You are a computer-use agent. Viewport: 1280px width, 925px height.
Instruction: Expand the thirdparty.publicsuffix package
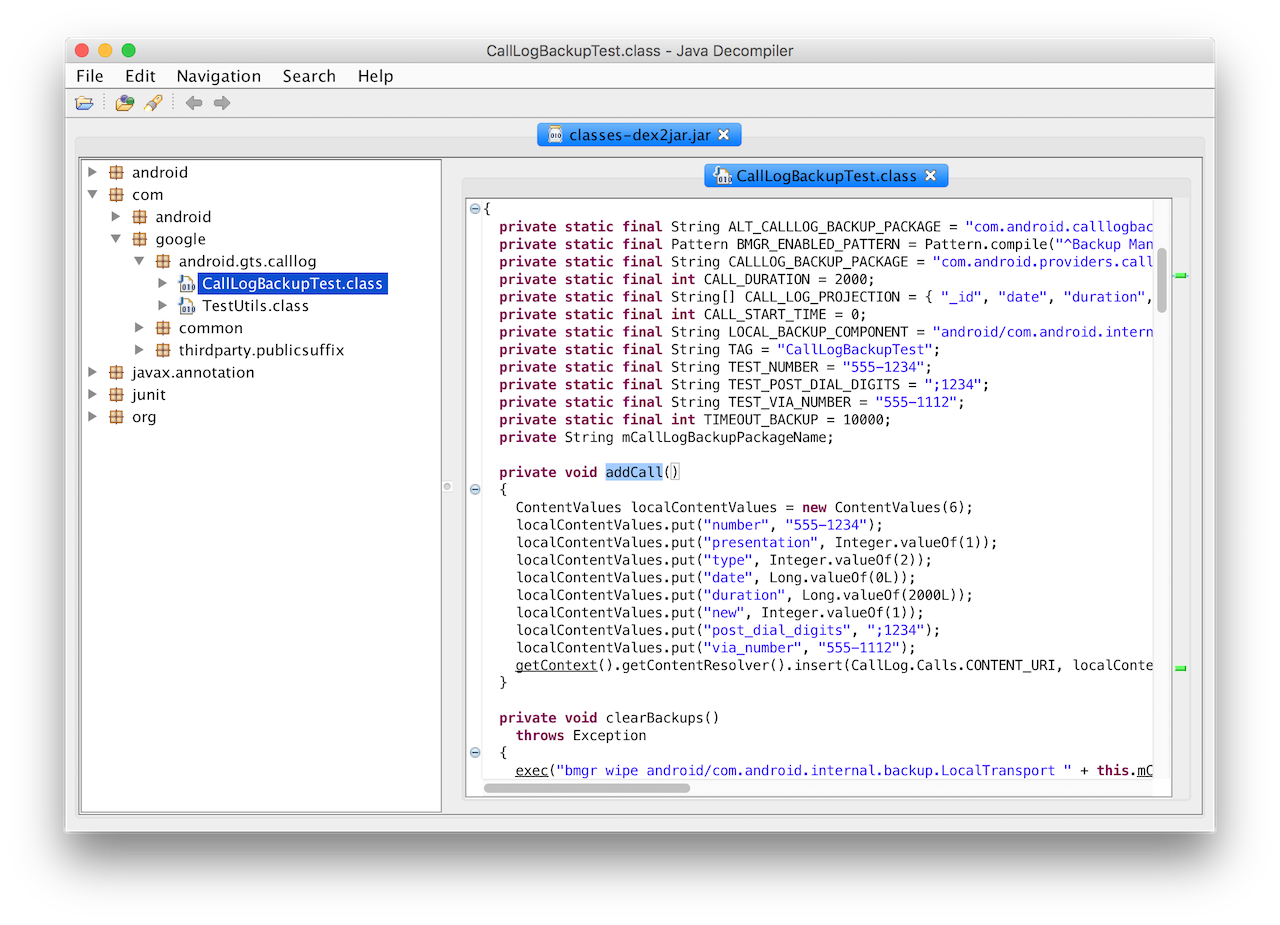(x=140, y=350)
